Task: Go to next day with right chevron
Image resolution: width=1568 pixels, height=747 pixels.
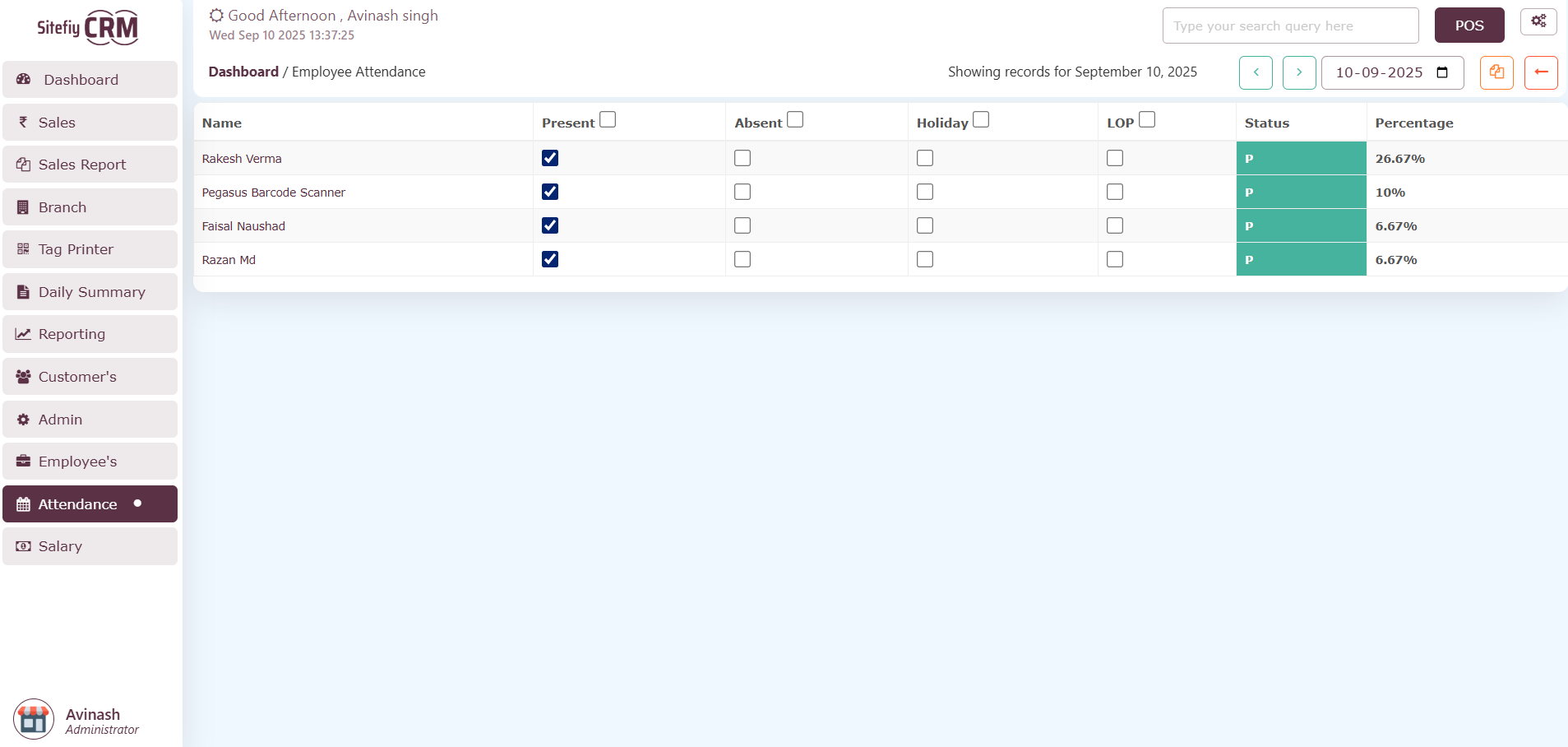Action: coord(1298,72)
